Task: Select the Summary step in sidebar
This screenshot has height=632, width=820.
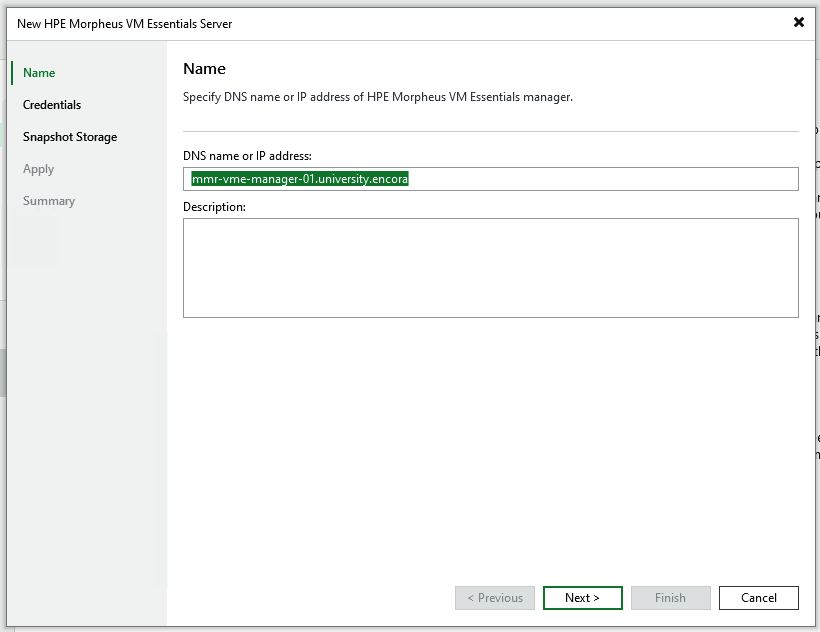Action: [x=49, y=201]
